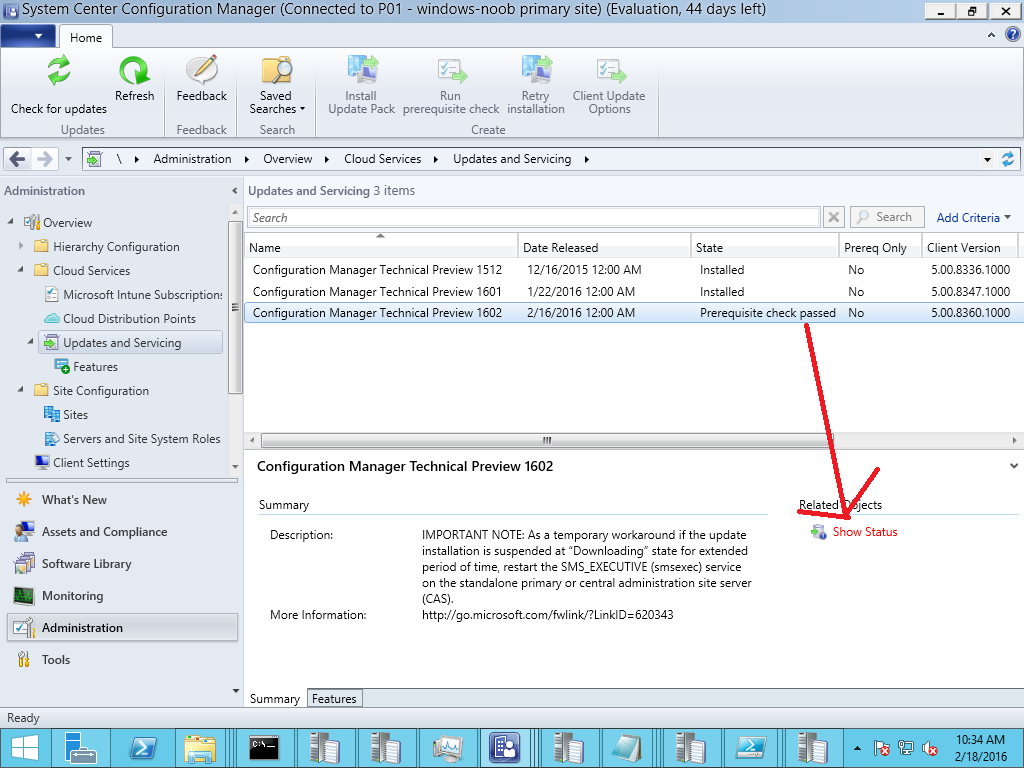This screenshot has height=768, width=1024.
Task: Collapse the ribbon with the up chevron
Action: (x=991, y=35)
